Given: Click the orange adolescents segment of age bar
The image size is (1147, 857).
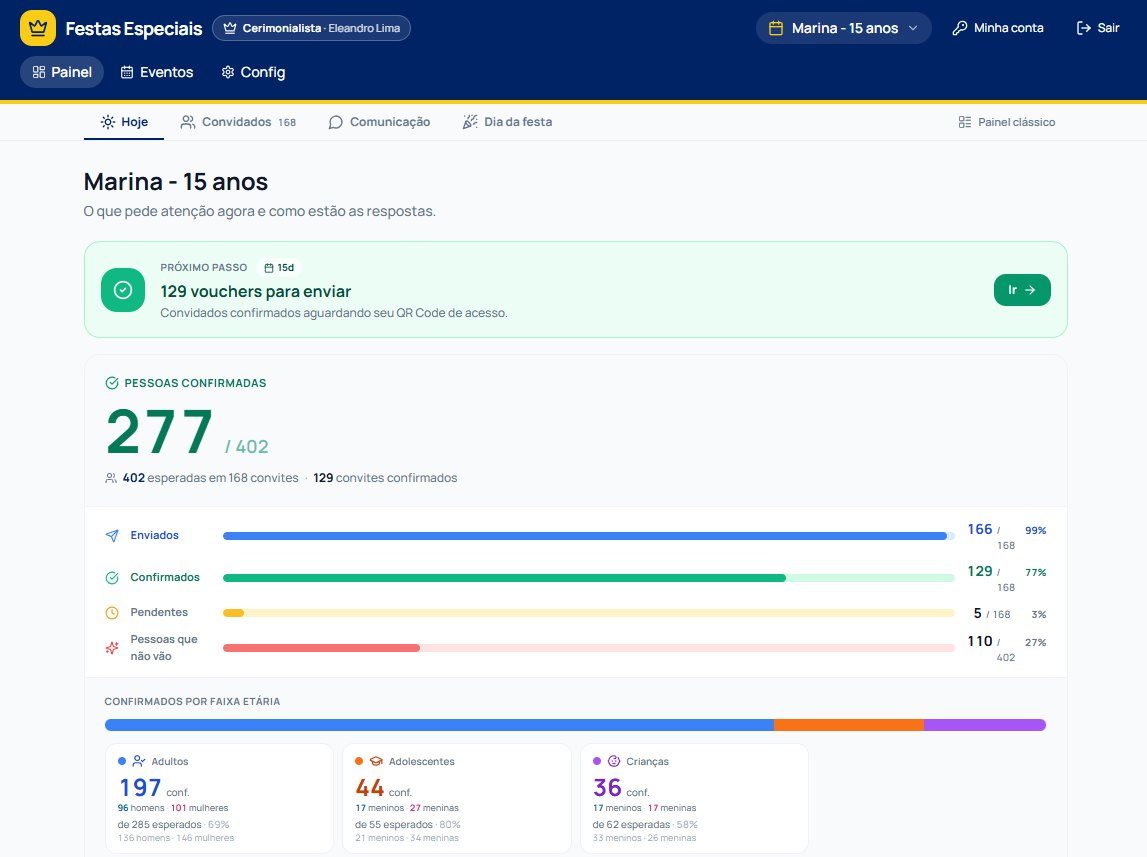Looking at the screenshot, I should pos(849,725).
